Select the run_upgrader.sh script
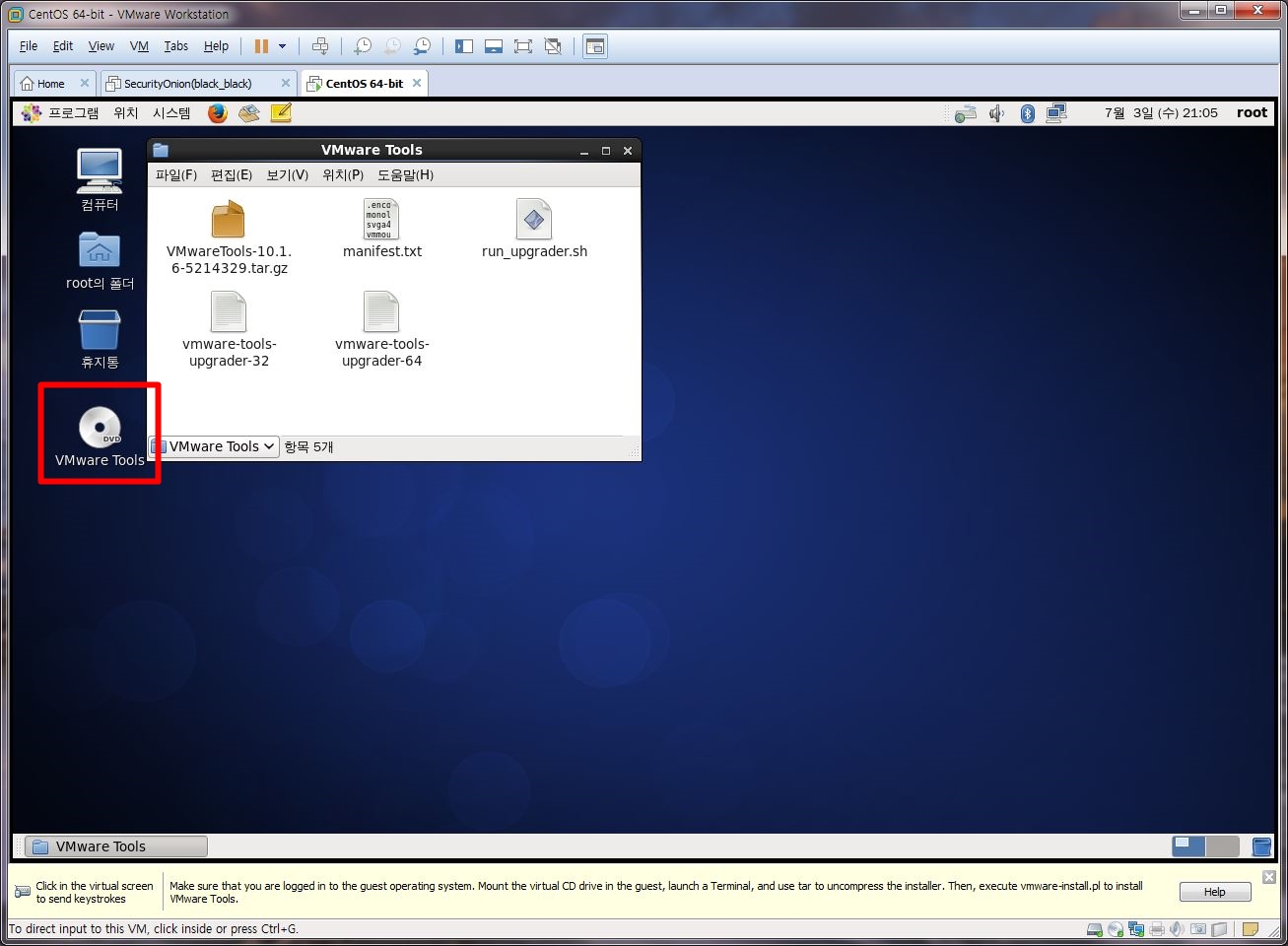Screen dimensions: 1288x946 coord(534,229)
